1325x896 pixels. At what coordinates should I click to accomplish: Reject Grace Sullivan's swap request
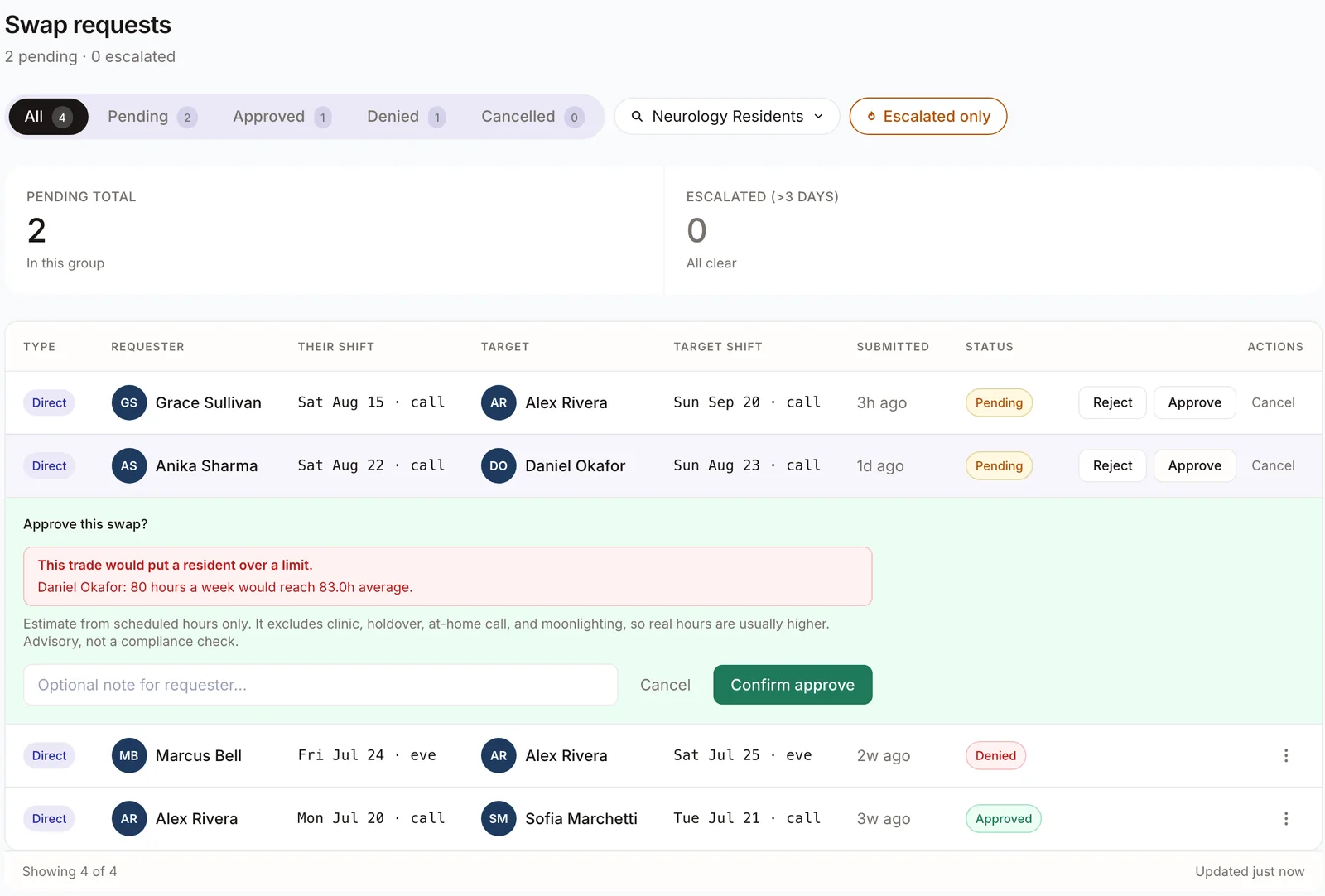tap(1112, 402)
